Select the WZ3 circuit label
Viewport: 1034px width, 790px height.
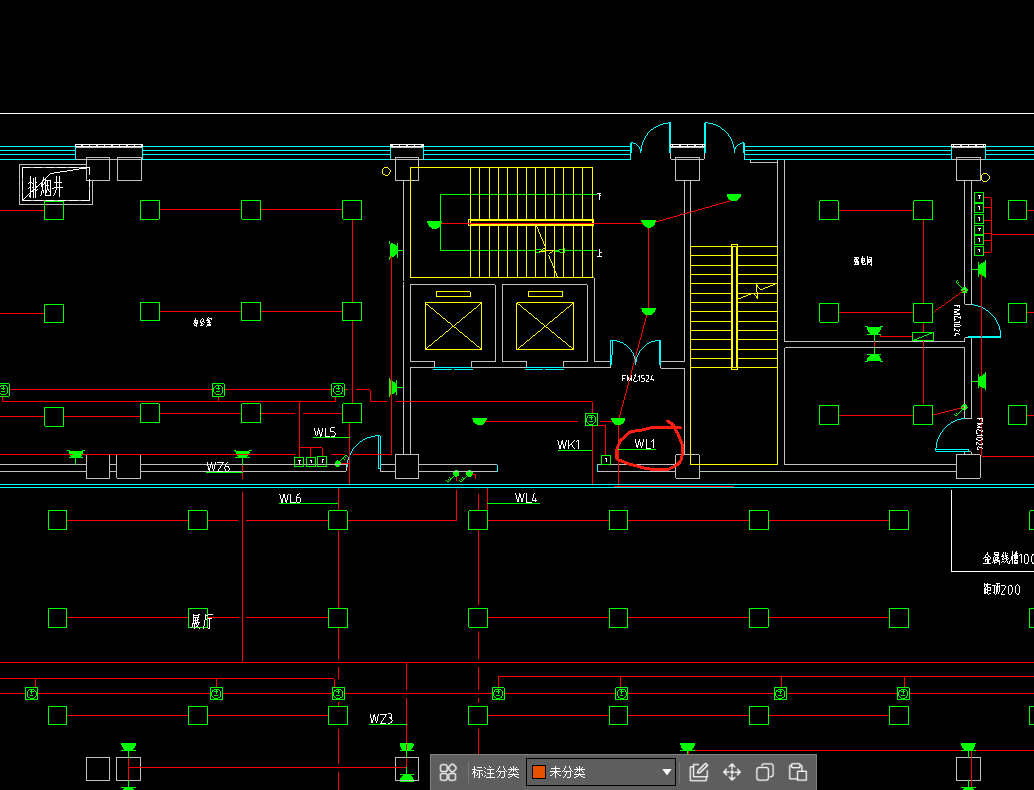coord(381,719)
